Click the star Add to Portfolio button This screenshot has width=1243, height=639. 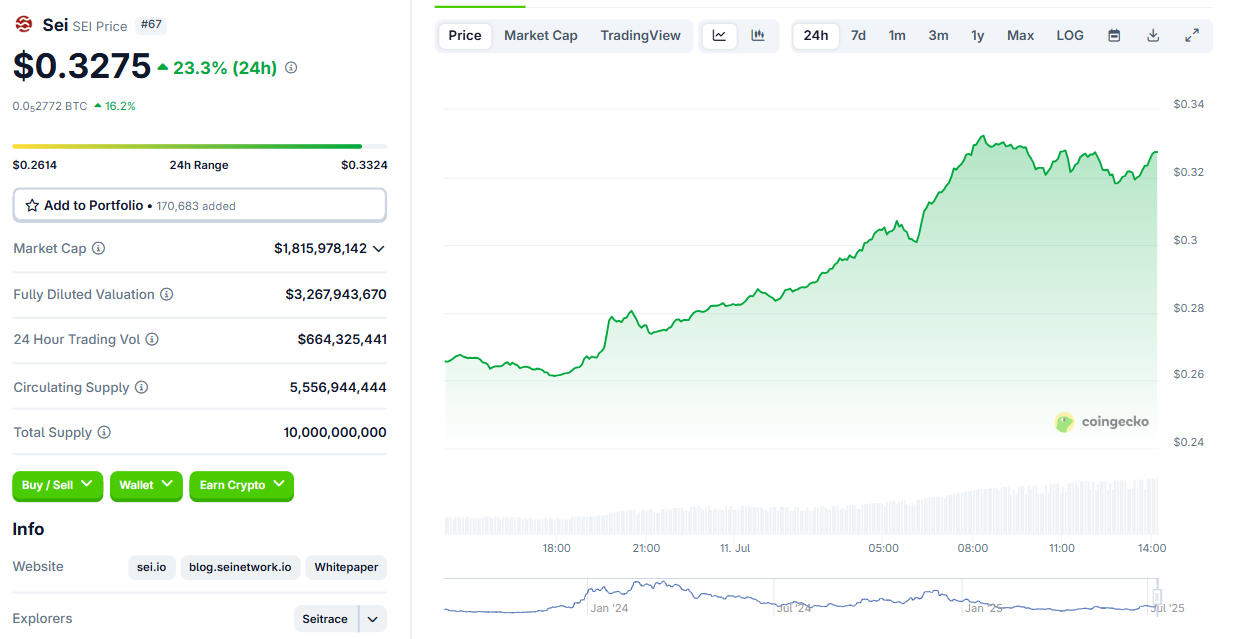pyautogui.click(x=200, y=205)
